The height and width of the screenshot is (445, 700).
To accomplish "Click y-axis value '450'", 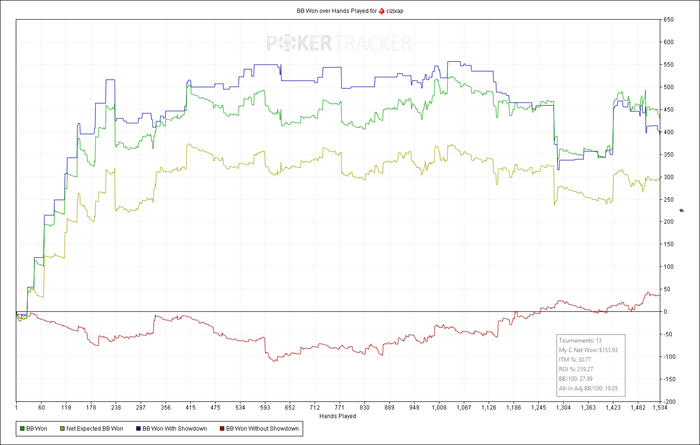I will 669,110.
